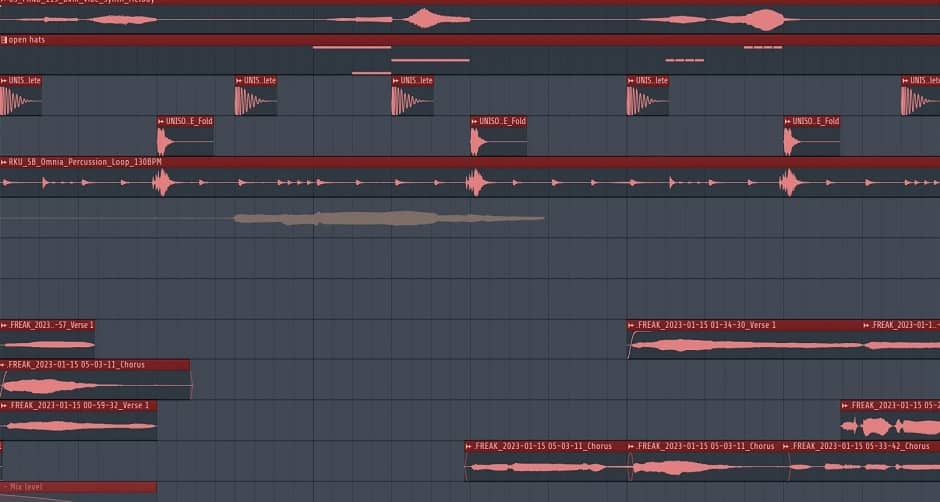The width and height of the screenshot is (940, 502).
Task: Click menu icon of first UNISO..E_Fold clip
Action: pos(162,121)
